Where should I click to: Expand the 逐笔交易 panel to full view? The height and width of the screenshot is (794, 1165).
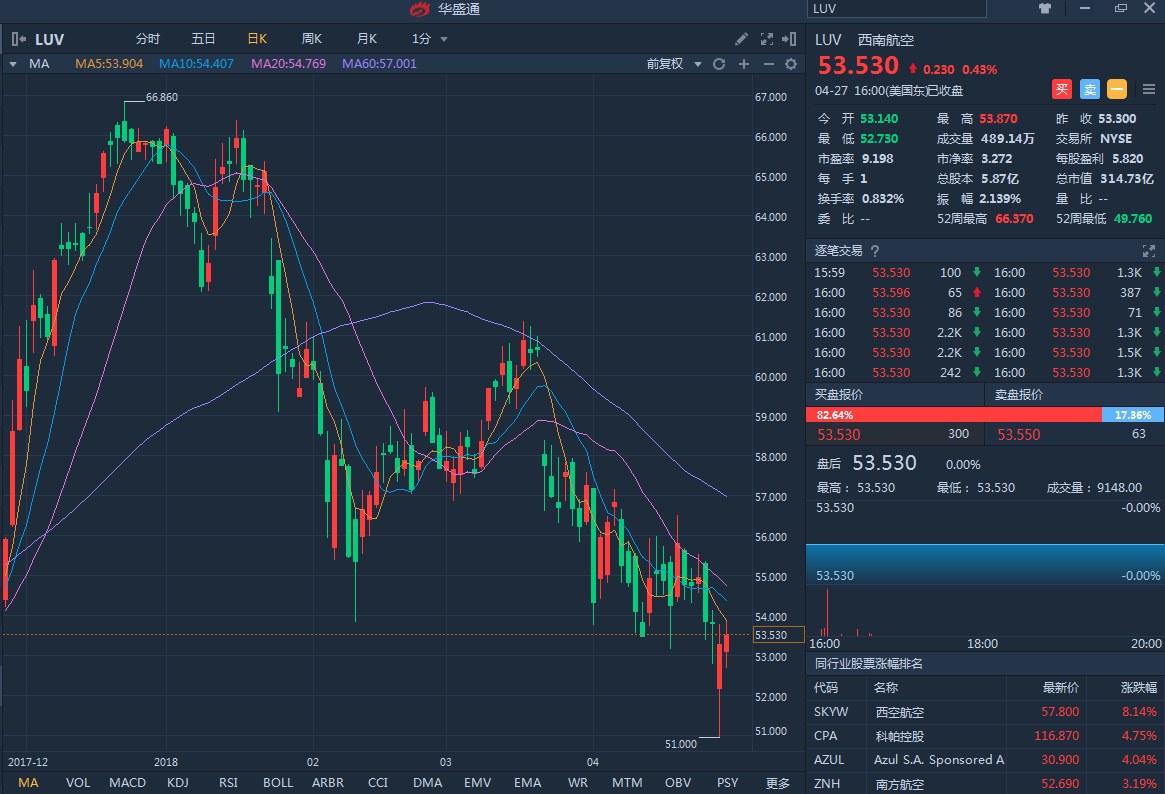(x=1148, y=251)
